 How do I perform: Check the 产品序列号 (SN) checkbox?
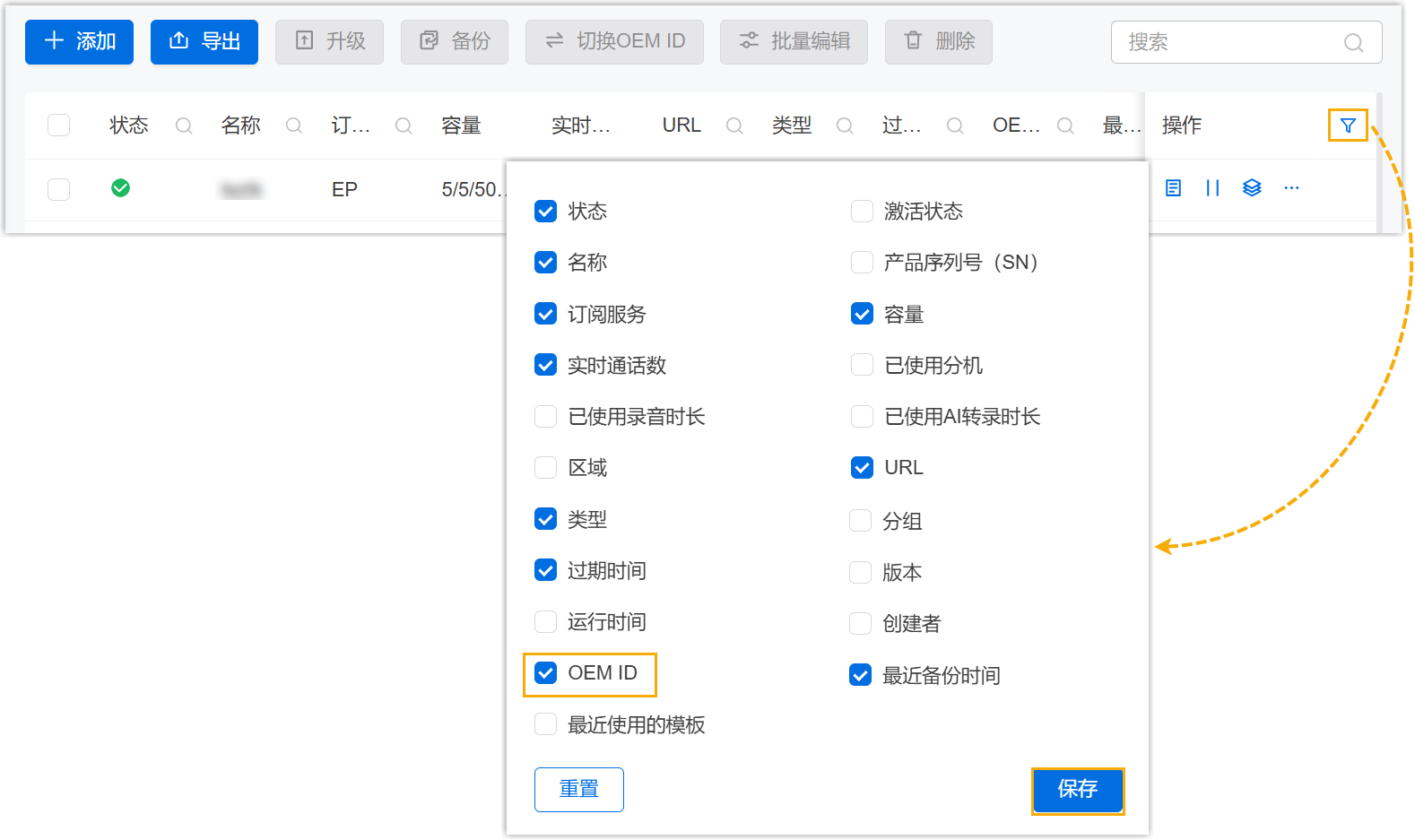coord(862,263)
